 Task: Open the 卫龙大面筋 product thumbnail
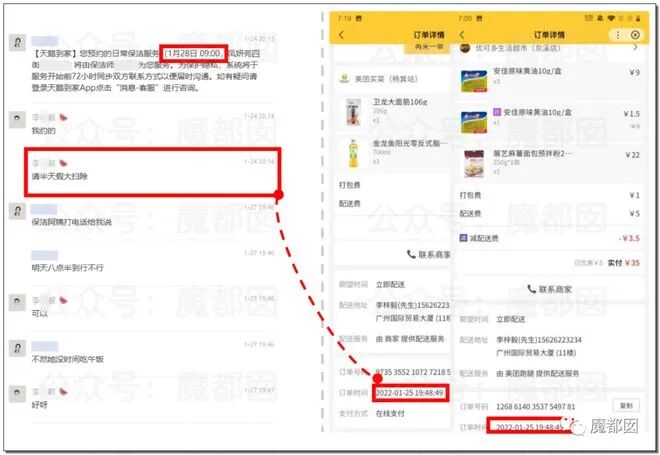pyautogui.click(x=354, y=112)
